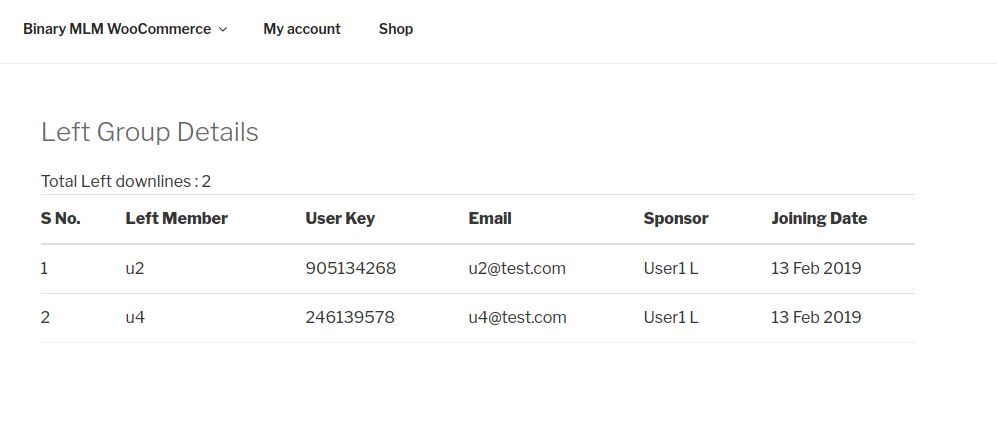The width and height of the screenshot is (997, 424).
Task: Click the Left Group Details heading
Action: [x=150, y=132]
